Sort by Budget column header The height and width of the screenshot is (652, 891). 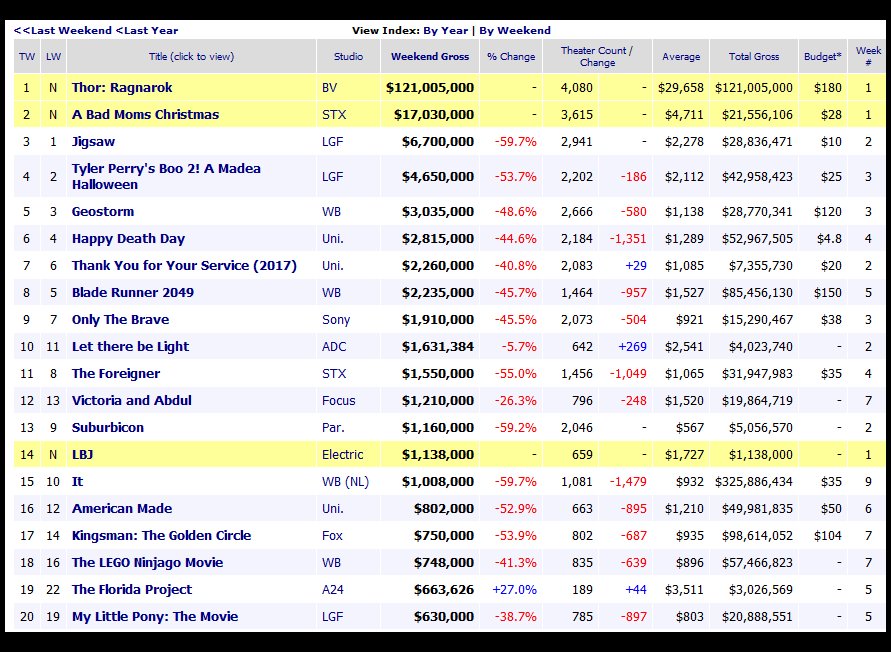click(823, 56)
